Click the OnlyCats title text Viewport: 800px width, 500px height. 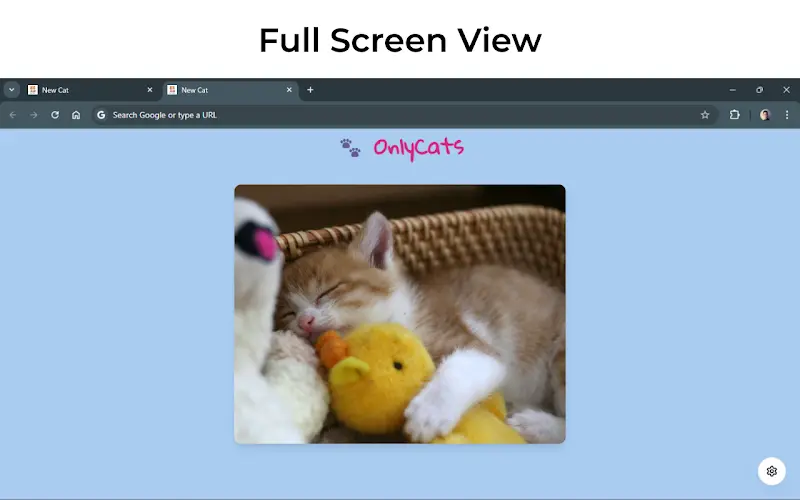click(418, 148)
